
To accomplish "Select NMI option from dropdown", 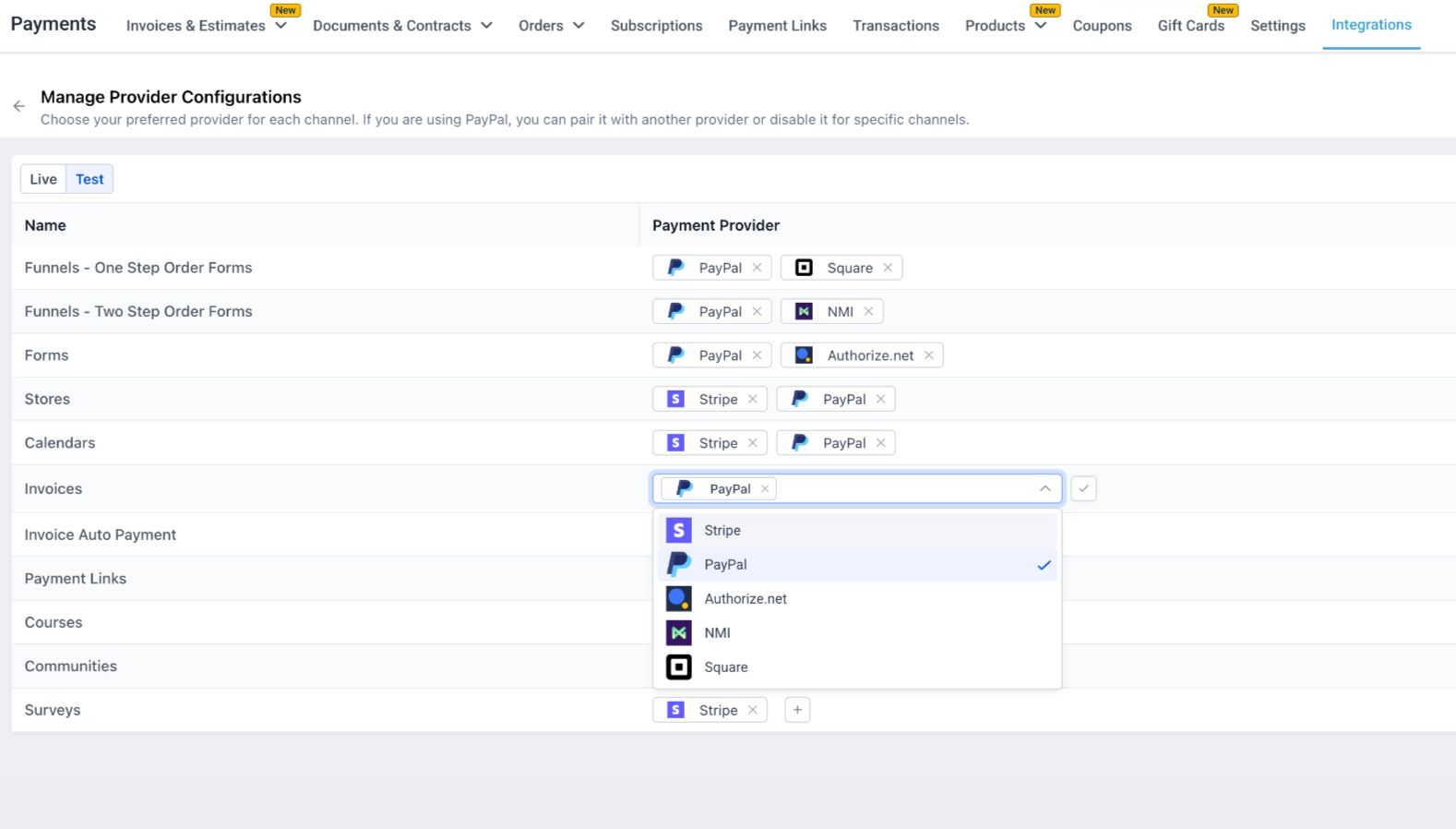I will coord(857,632).
